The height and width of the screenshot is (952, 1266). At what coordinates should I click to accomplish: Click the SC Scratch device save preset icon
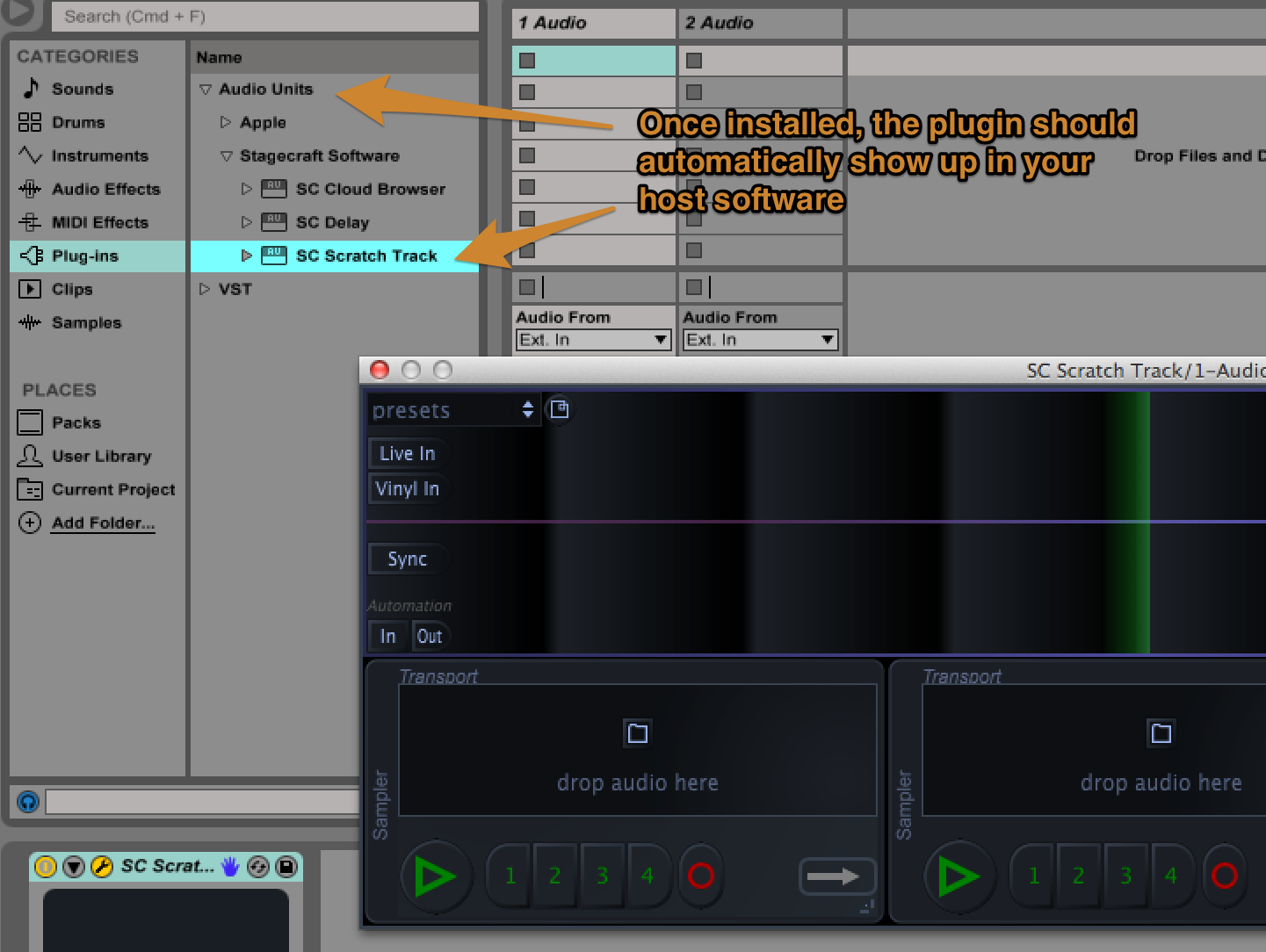point(286,867)
